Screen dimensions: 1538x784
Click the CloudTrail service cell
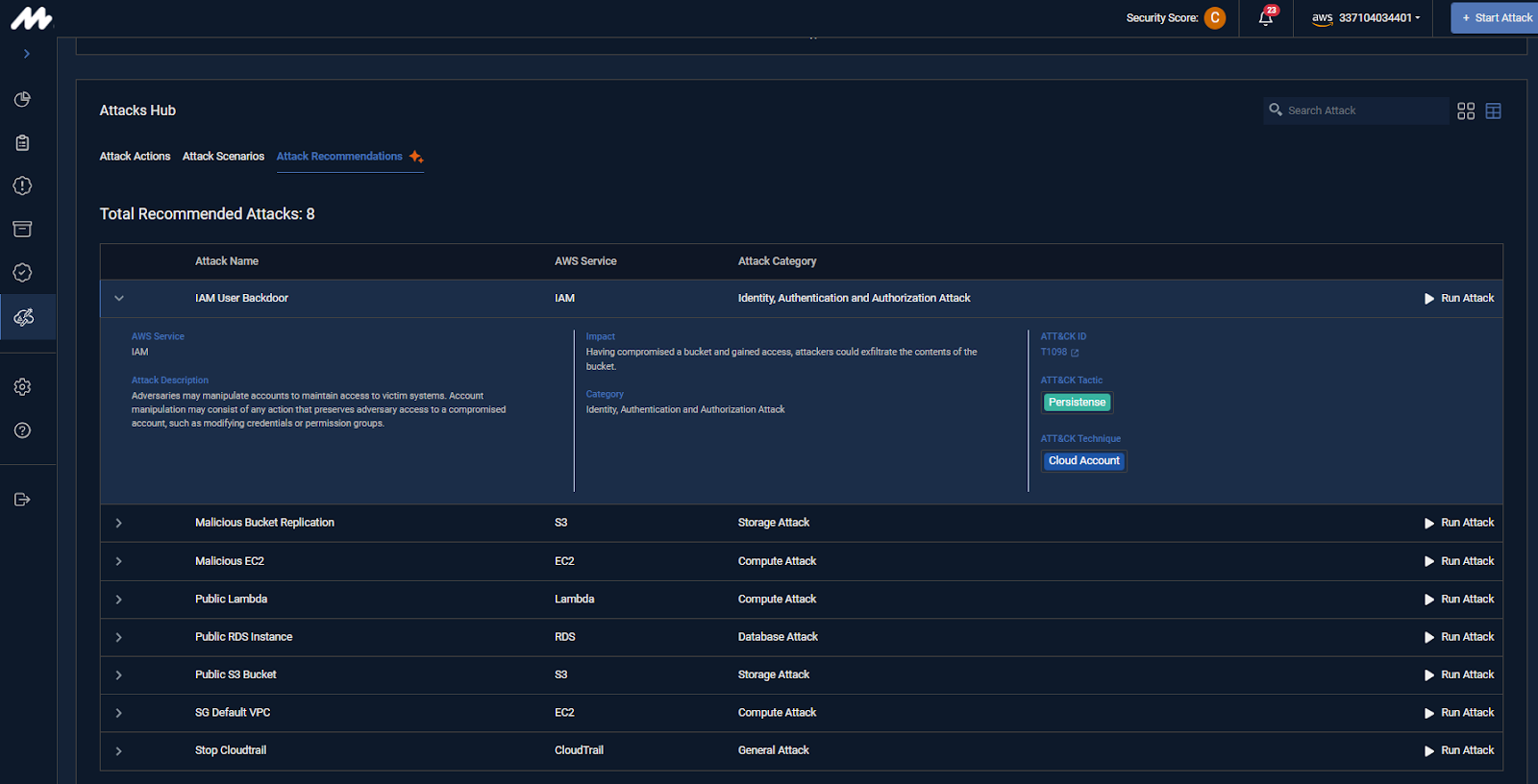(579, 750)
